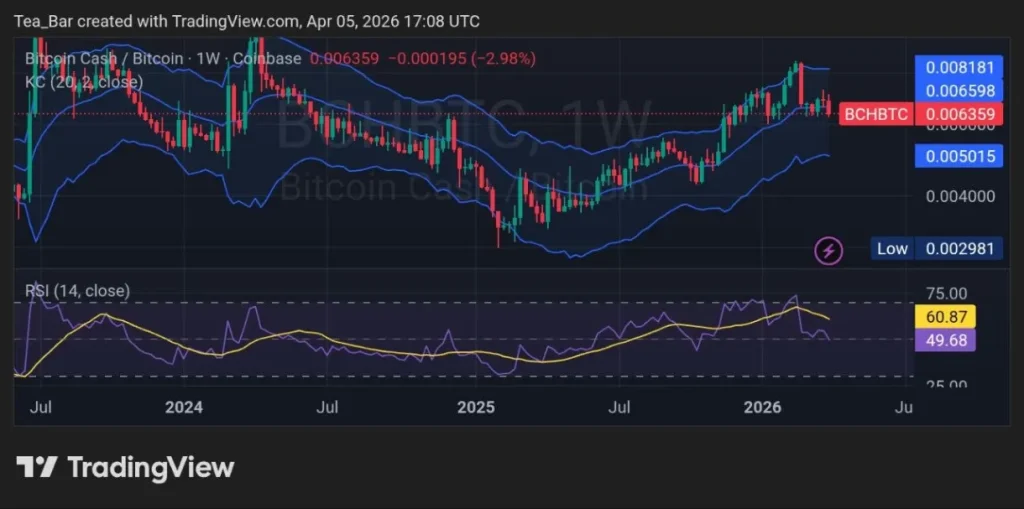This screenshot has width=1024, height=509.
Task: Click the Bitcoin Cash / Bitcoin symbol title
Action: [x=104, y=59]
